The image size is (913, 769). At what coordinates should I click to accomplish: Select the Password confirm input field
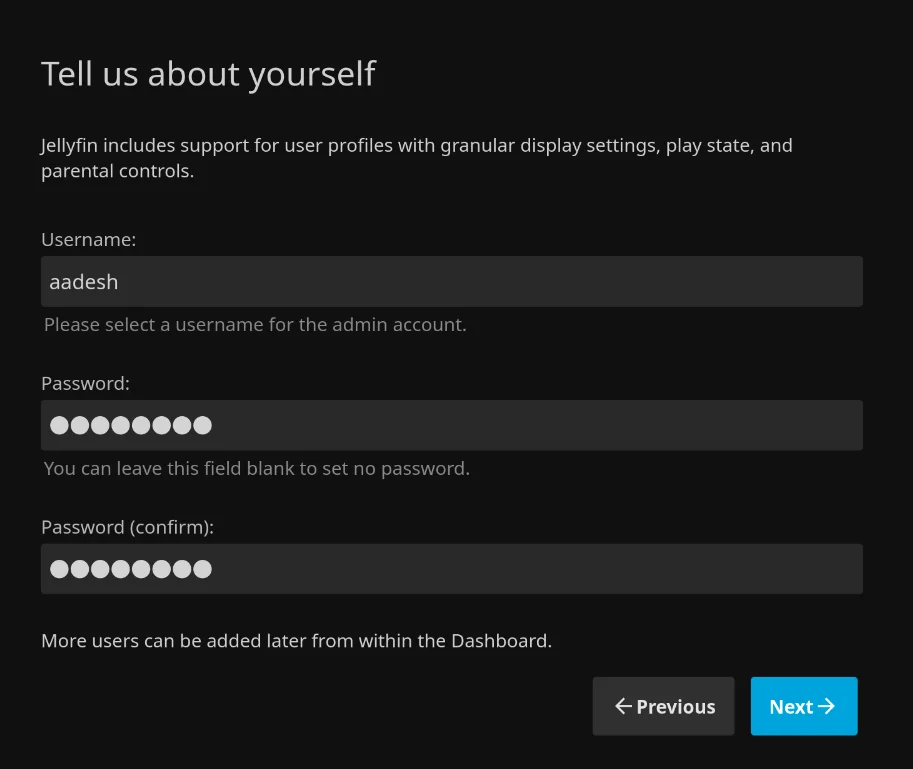coord(451,568)
